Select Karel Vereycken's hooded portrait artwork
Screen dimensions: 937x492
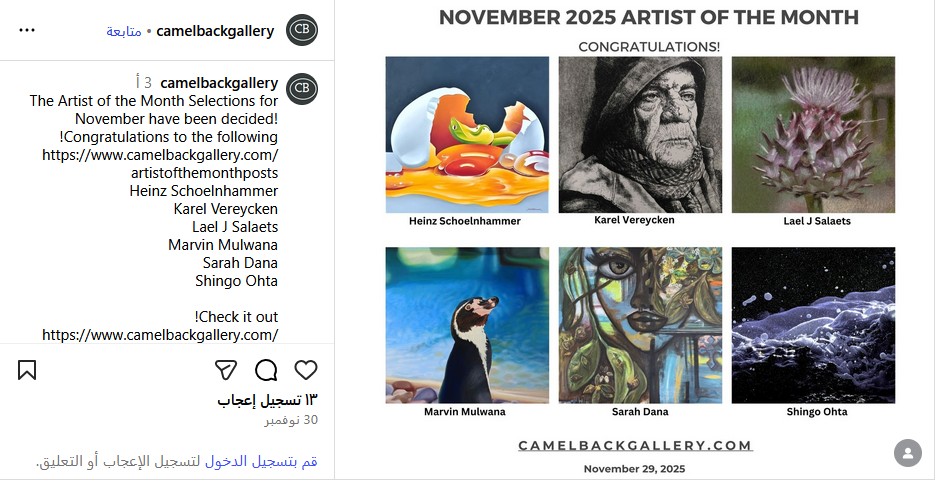640,134
